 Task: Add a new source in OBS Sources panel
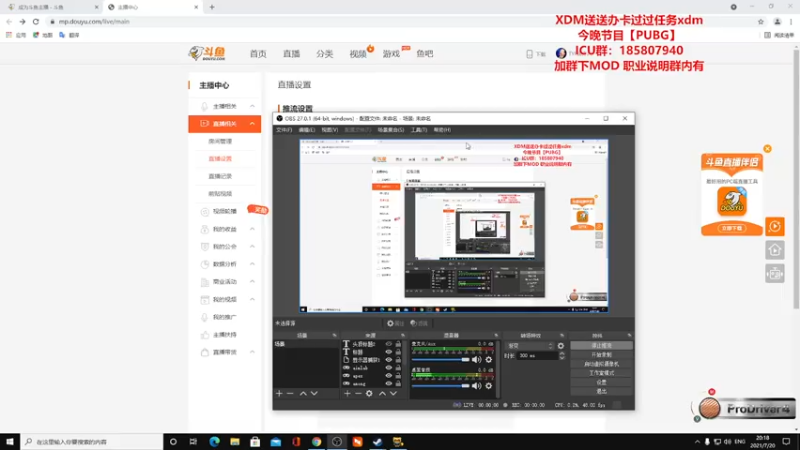tap(347, 393)
